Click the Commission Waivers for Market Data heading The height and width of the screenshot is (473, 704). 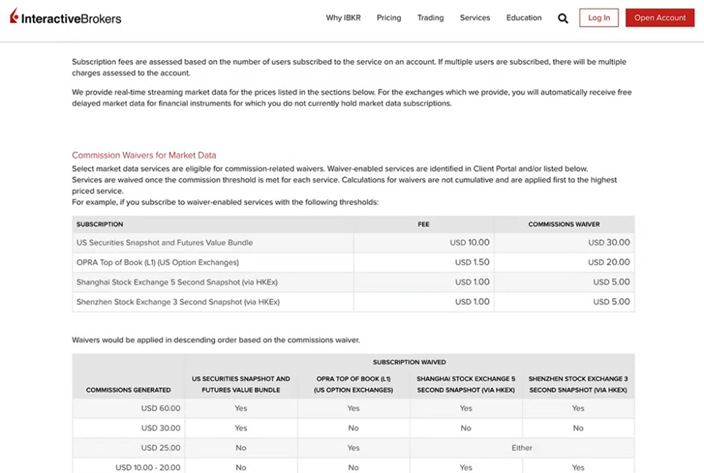coord(144,155)
